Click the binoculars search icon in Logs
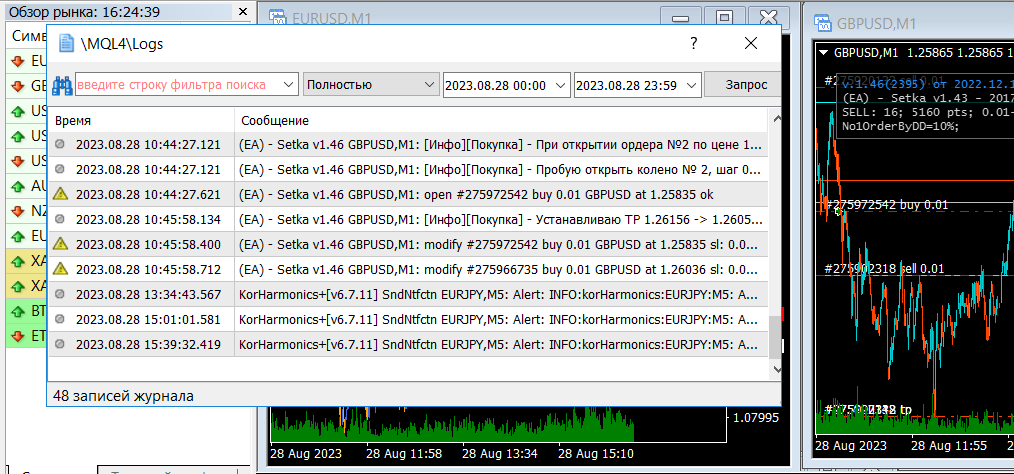The height and width of the screenshot is (474, 1014). (x=62, y=85)
